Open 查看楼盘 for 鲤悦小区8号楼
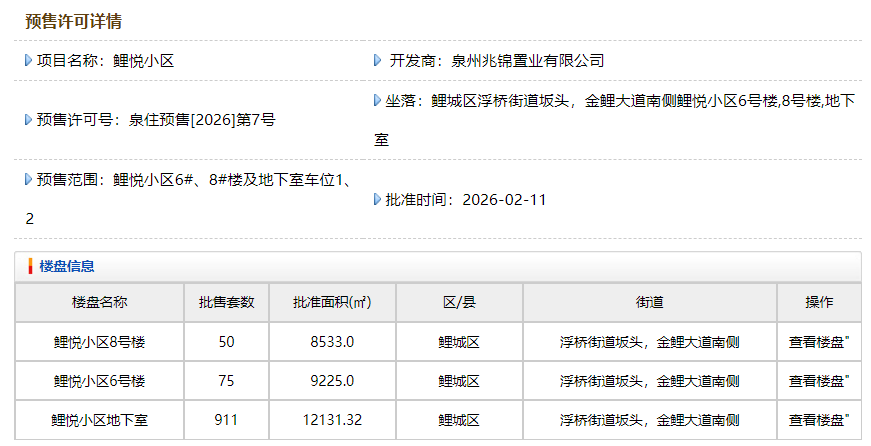 coord(818,342)
